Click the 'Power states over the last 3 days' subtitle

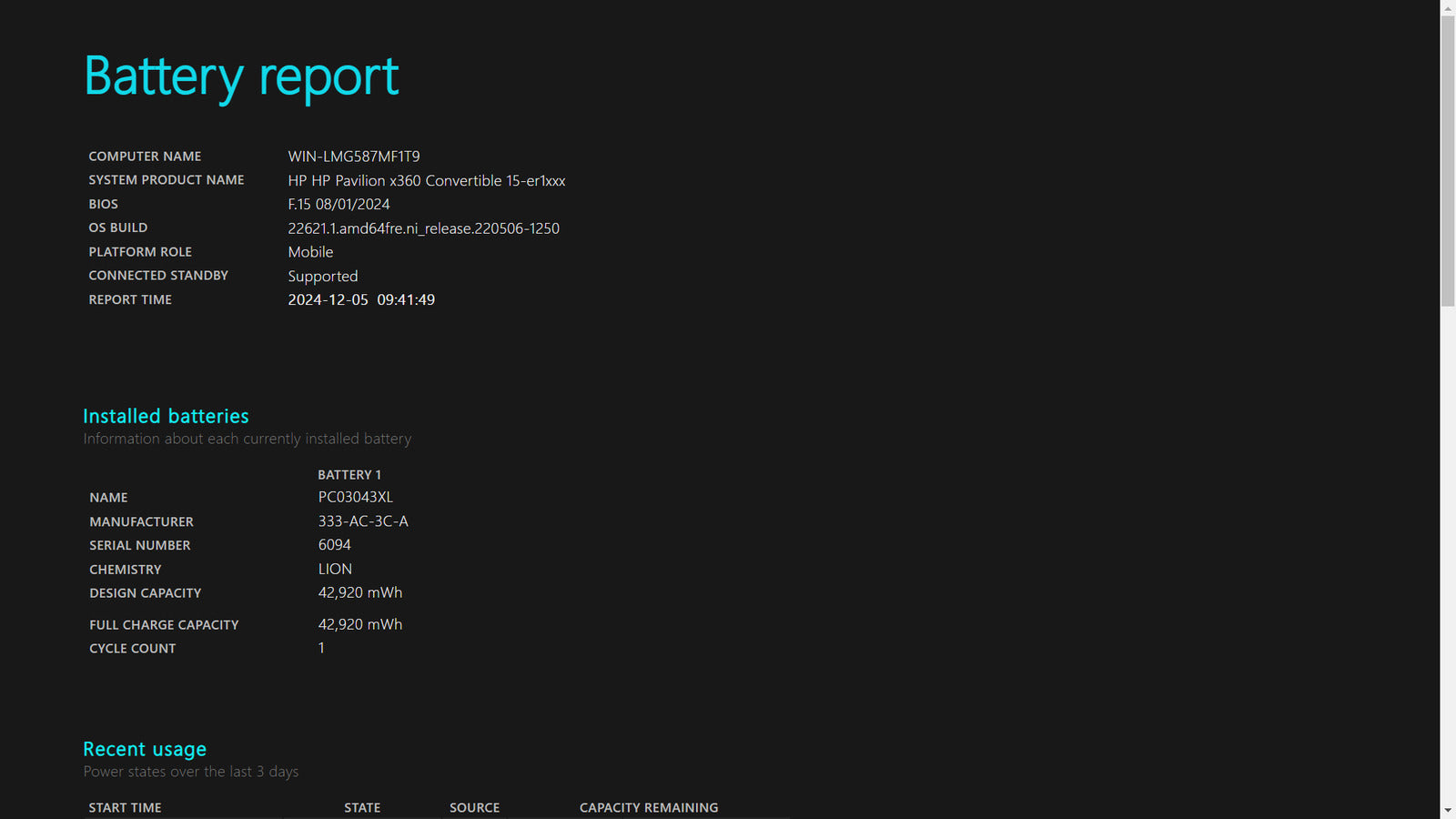[191, 772]
